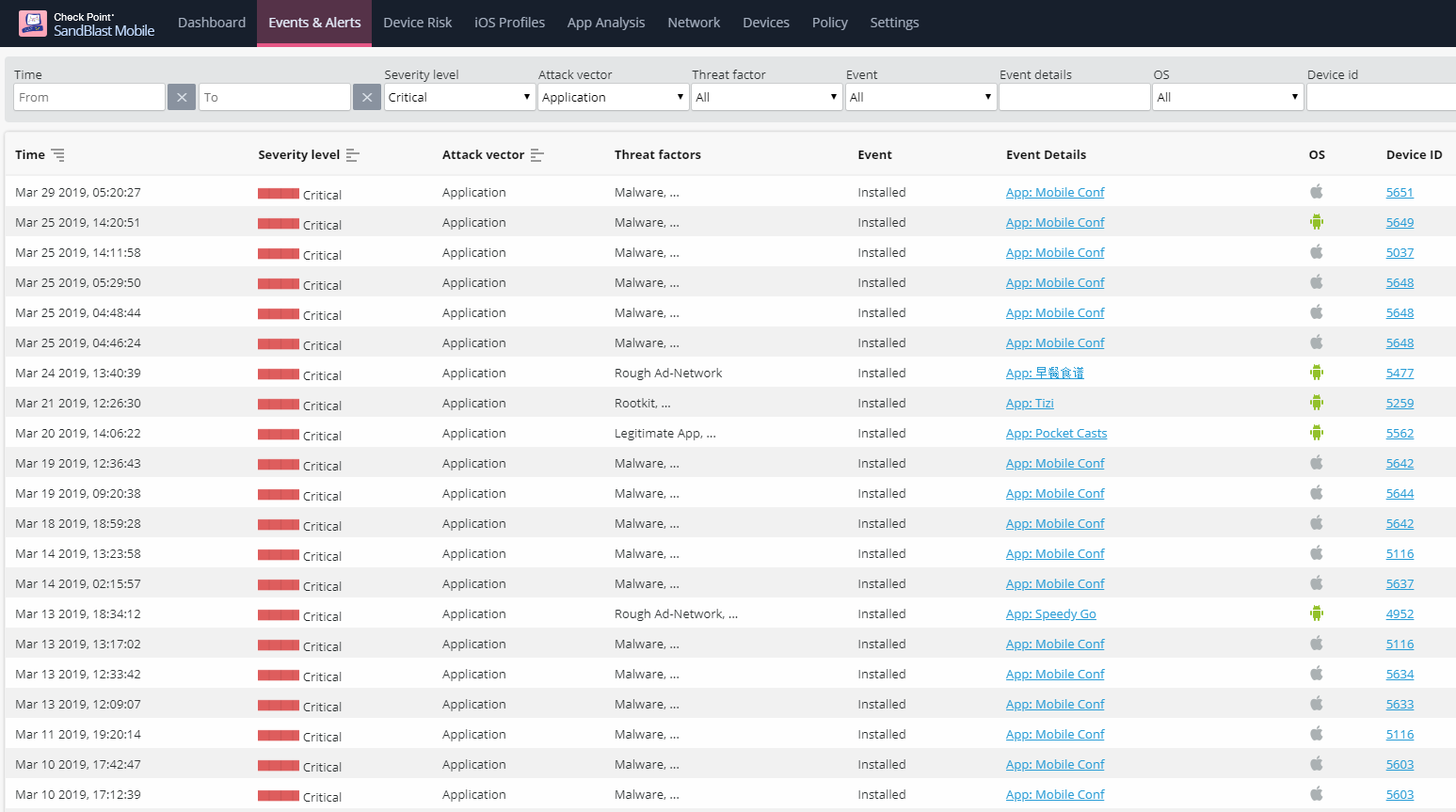The height and width of the screenshot is (812, 1456).
Task: Click the Android icon in the Speedy Go row
Action: pos(1317,613)
